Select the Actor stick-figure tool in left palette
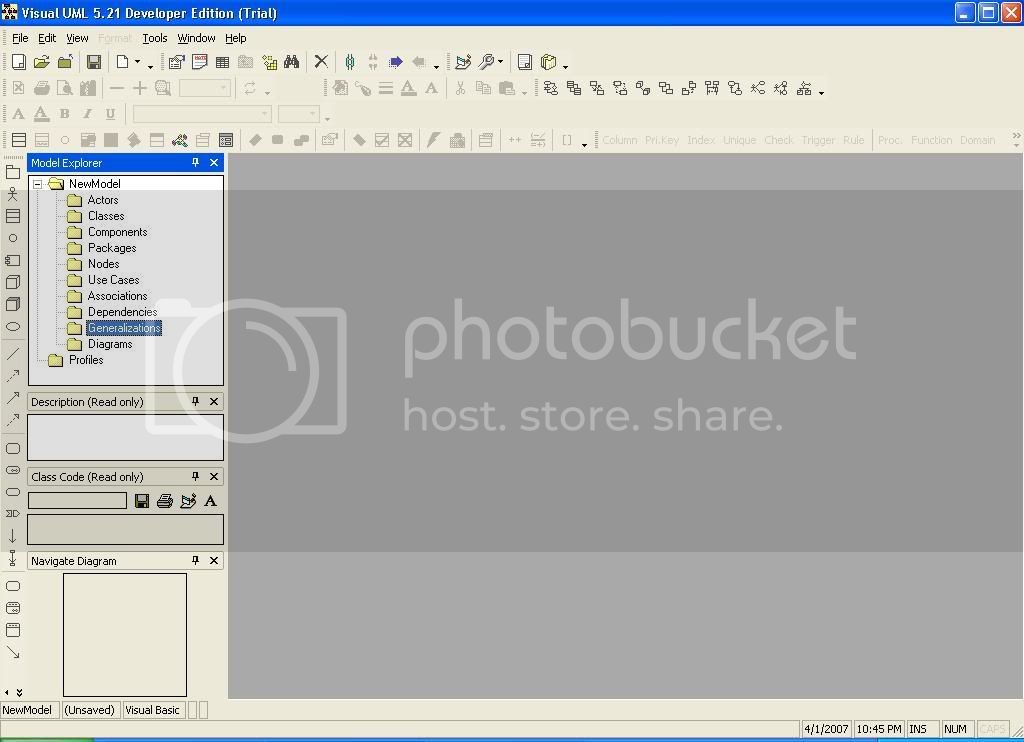This screenshot has width=1024, height=742. [13, 194]
